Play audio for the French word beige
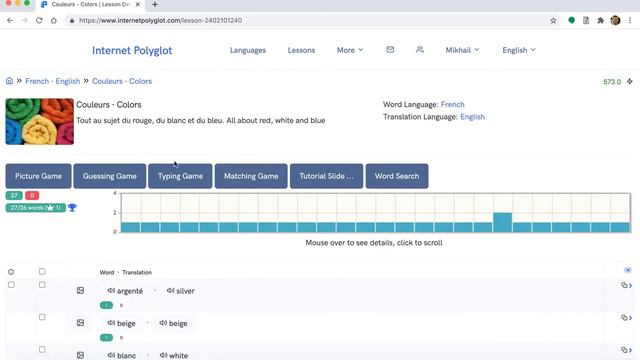640x360 pixels. coord(111,323)
